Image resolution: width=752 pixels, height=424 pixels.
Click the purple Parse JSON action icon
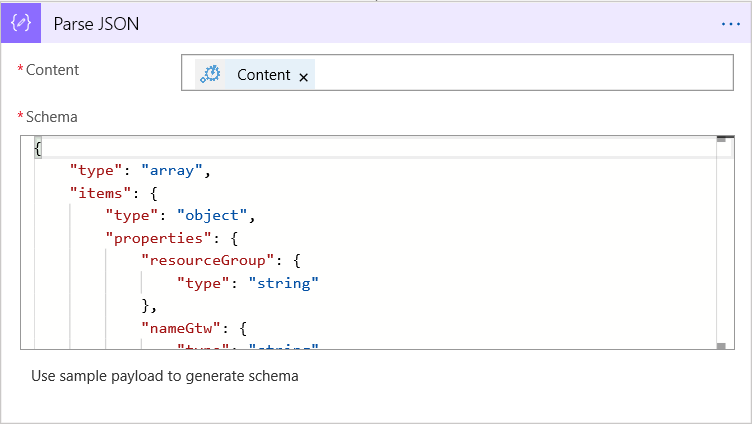click(x=21, y=24)
